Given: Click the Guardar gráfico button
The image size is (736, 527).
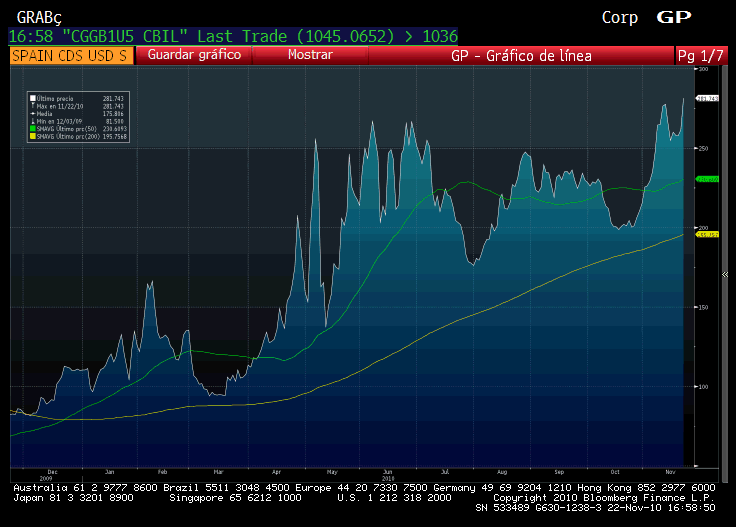Looking at the screenshot, I should (194, 55).
